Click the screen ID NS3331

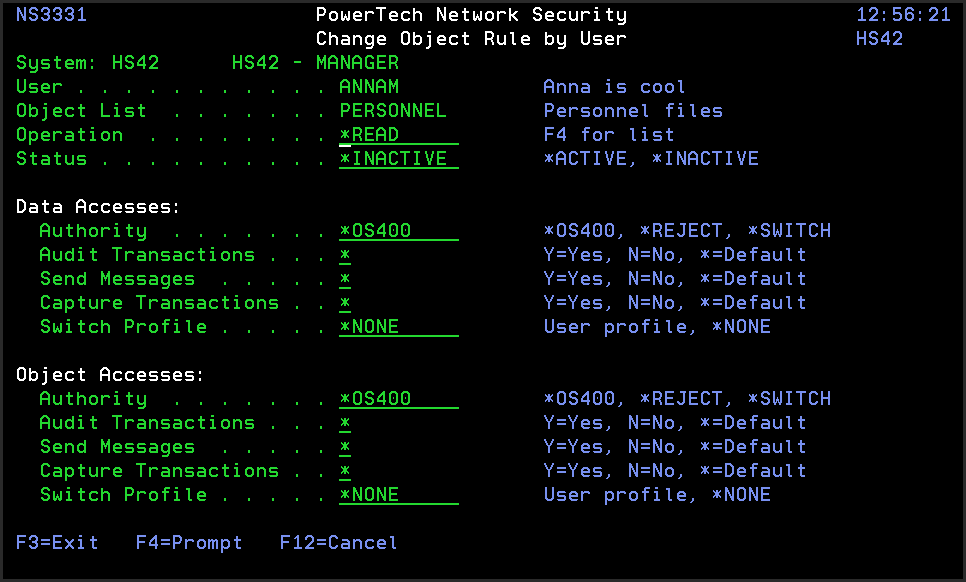click(x=51, y=15)
